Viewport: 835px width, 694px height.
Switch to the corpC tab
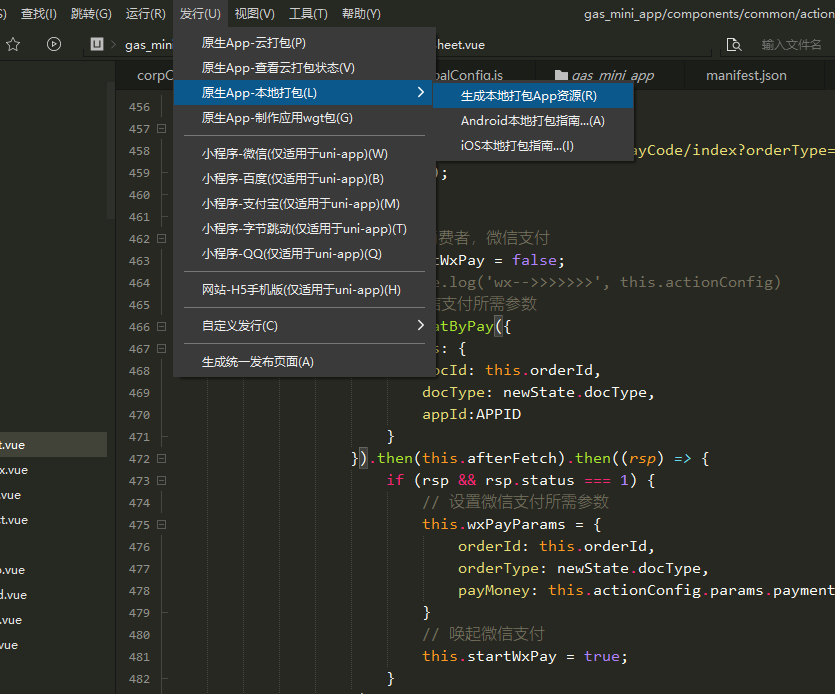pos(154,76)
